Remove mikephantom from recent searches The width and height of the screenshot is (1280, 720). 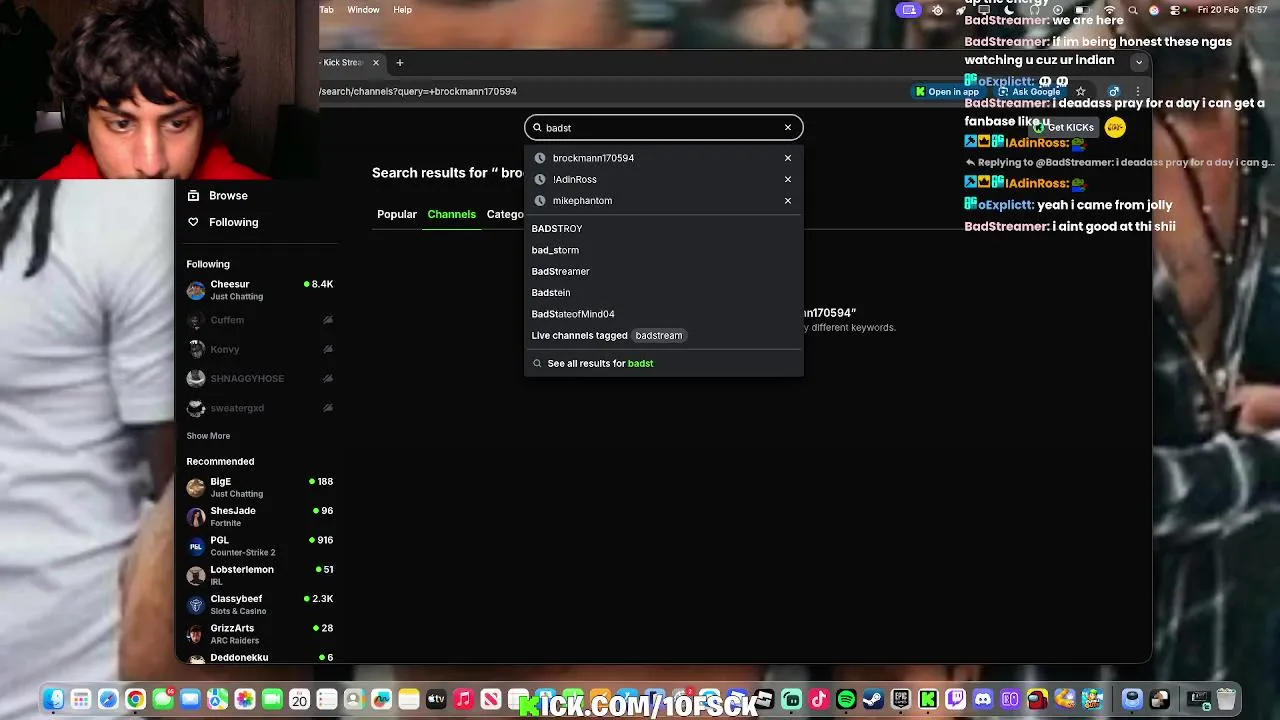click(x=788, y=201)
